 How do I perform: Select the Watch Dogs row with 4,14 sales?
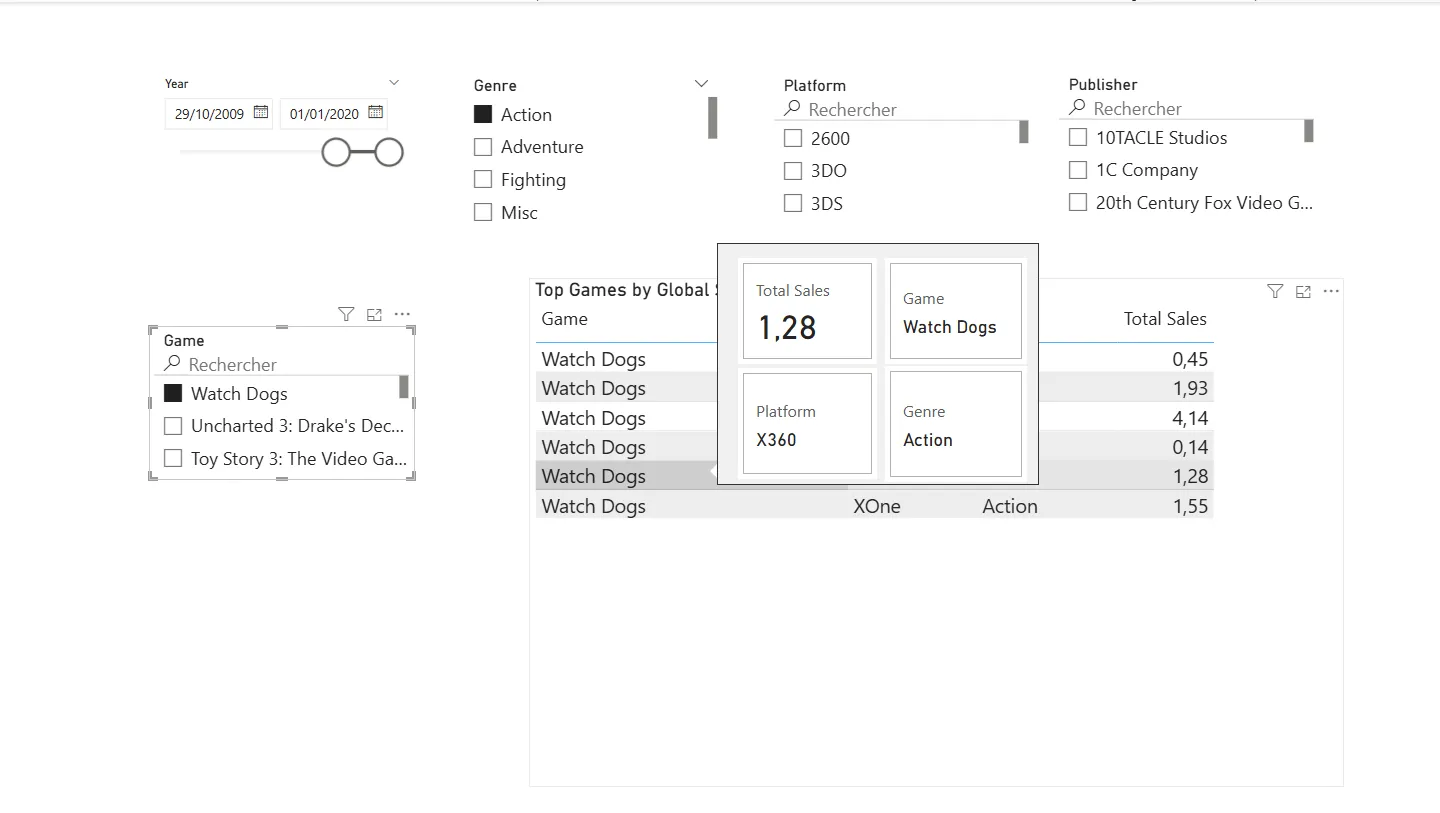point(874,418)
